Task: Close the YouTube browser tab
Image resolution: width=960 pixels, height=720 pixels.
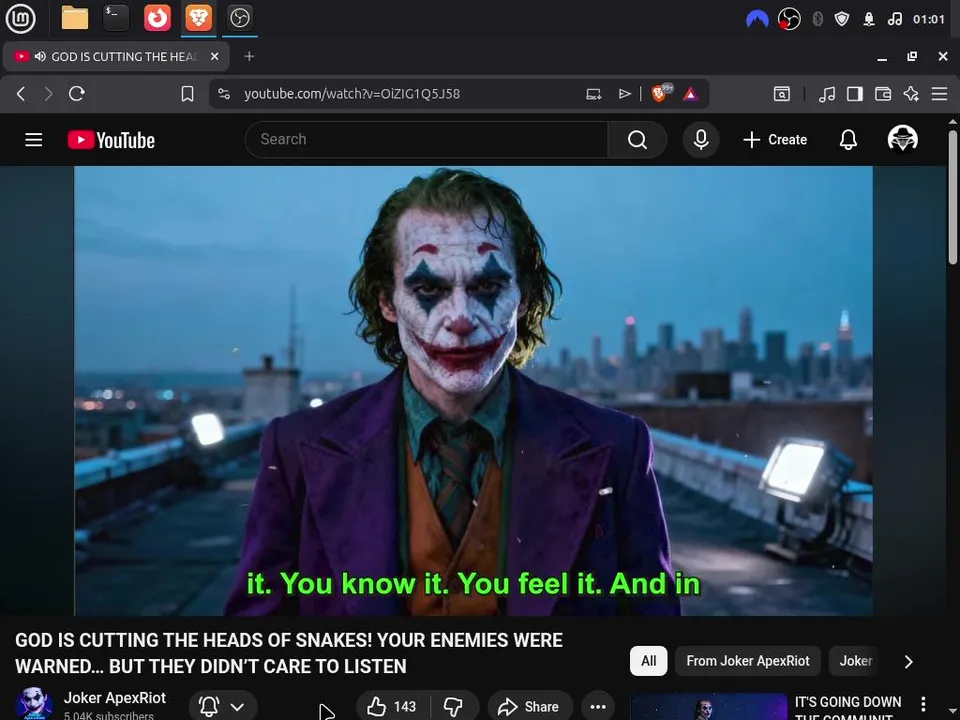Action: pos(214,56)
